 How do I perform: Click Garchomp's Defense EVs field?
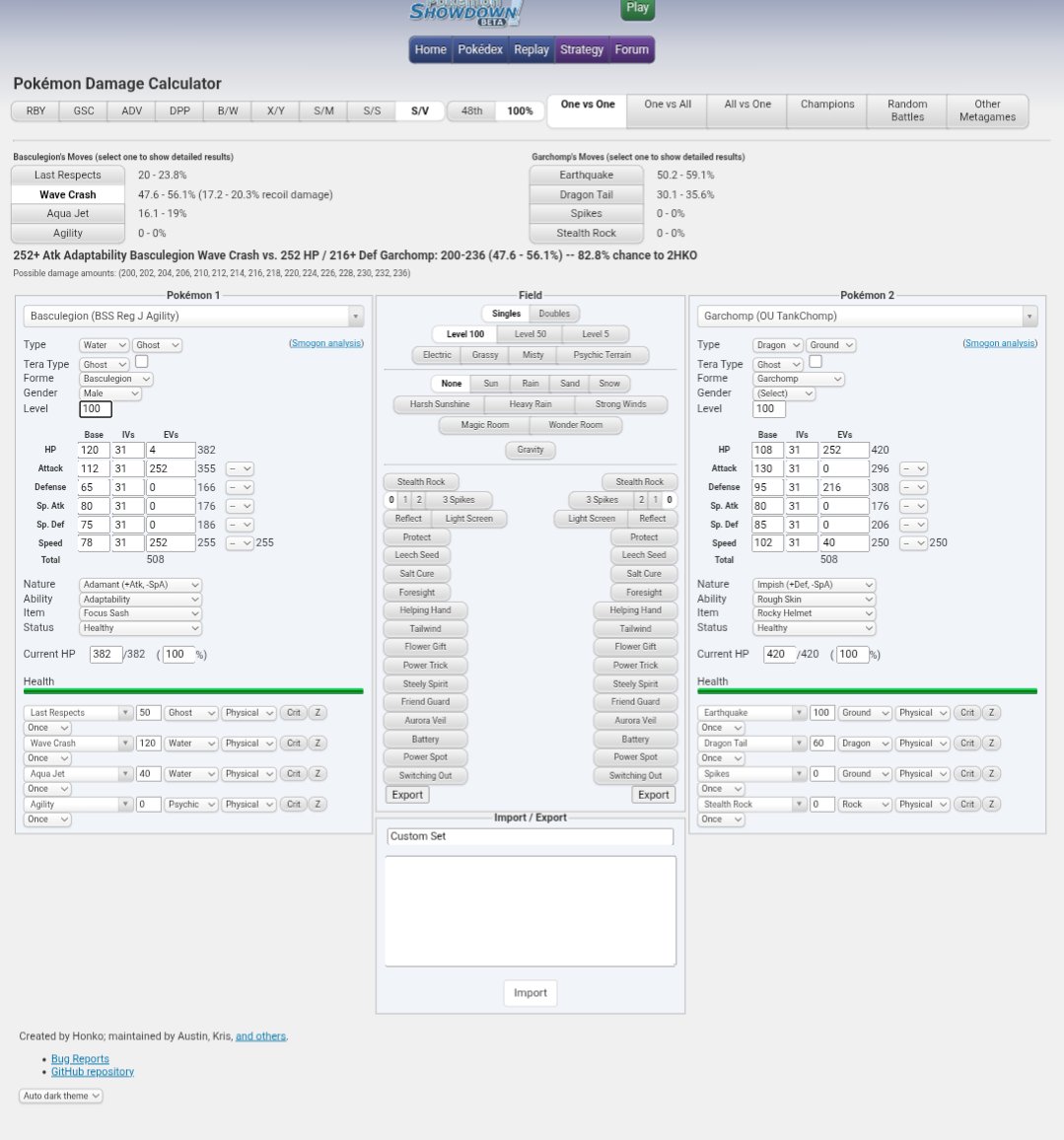tap(844, 487)
